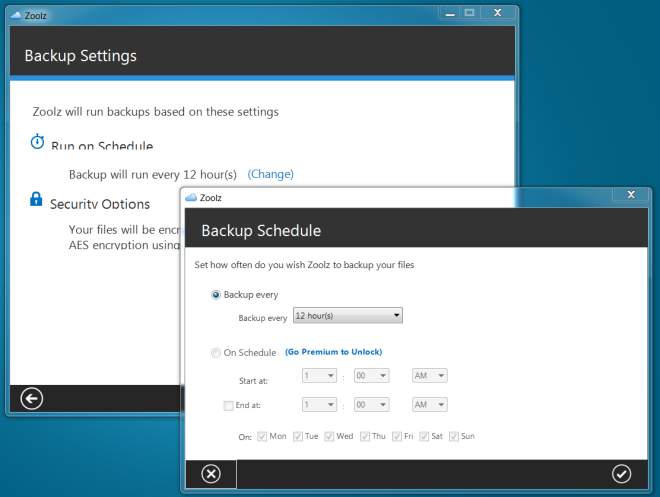
Task: Maximize the Backup Settings window
Action: (469, 13)
